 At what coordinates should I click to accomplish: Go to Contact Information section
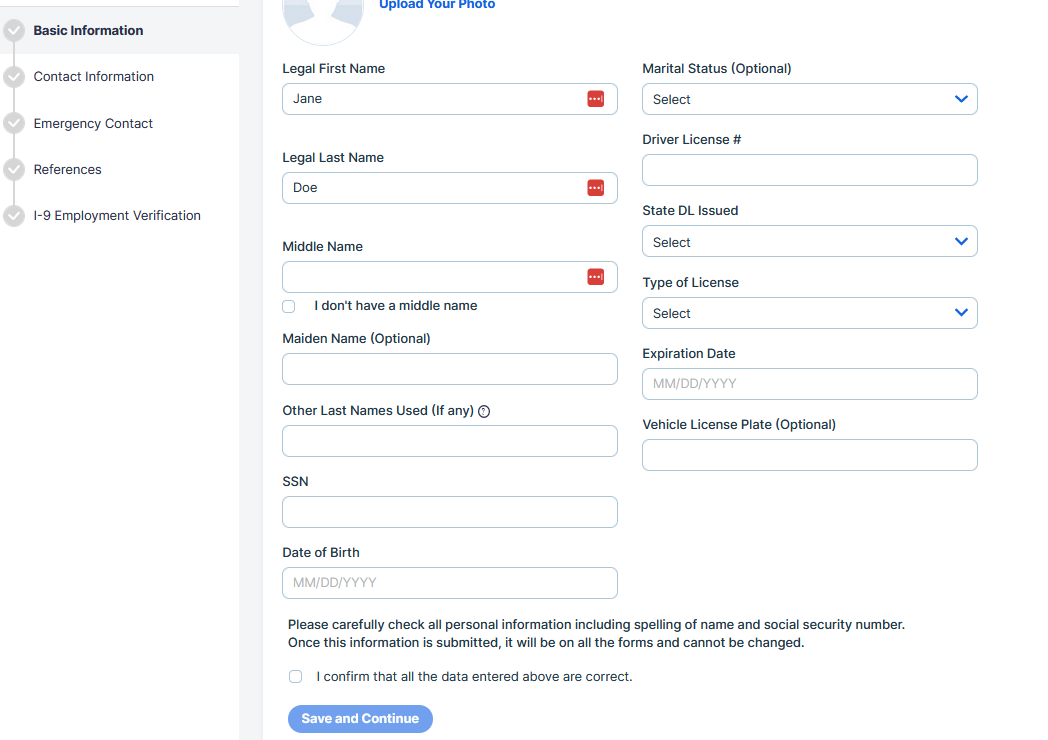[93, 77]
